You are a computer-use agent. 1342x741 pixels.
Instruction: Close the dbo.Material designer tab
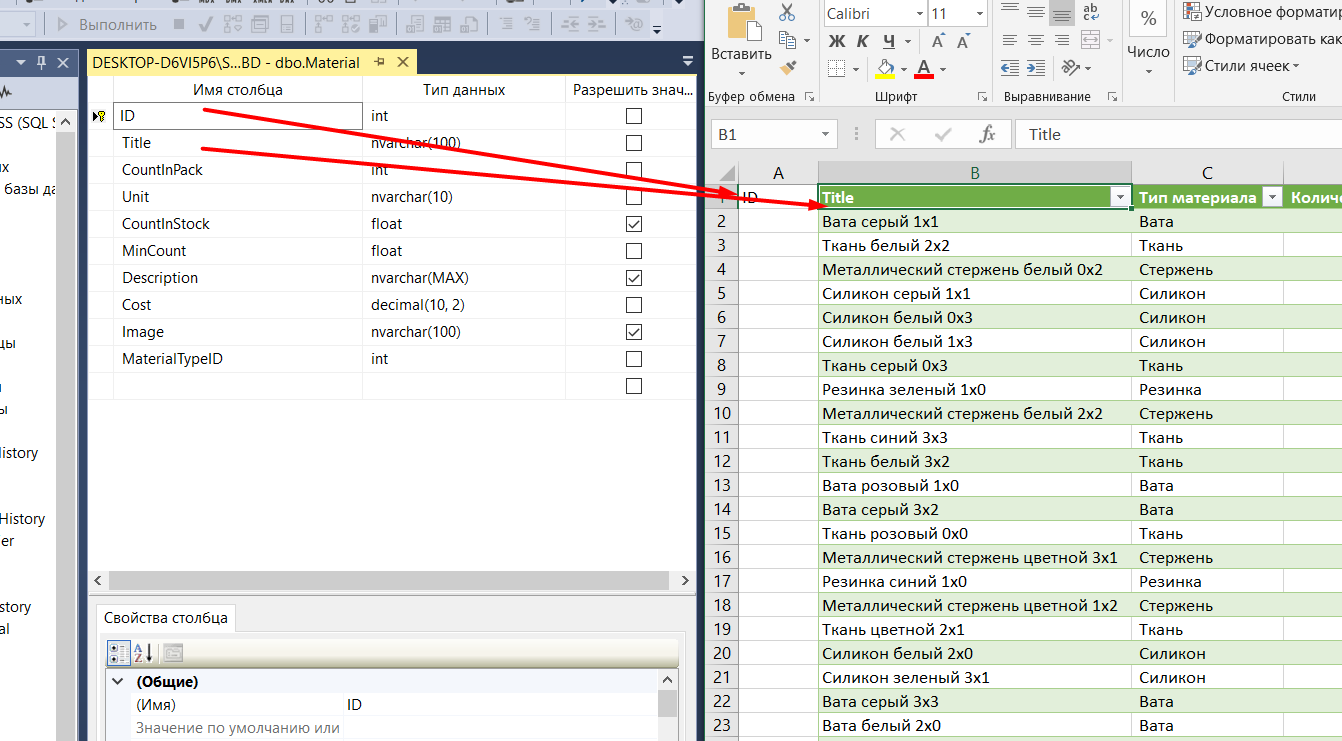(403, 62)
